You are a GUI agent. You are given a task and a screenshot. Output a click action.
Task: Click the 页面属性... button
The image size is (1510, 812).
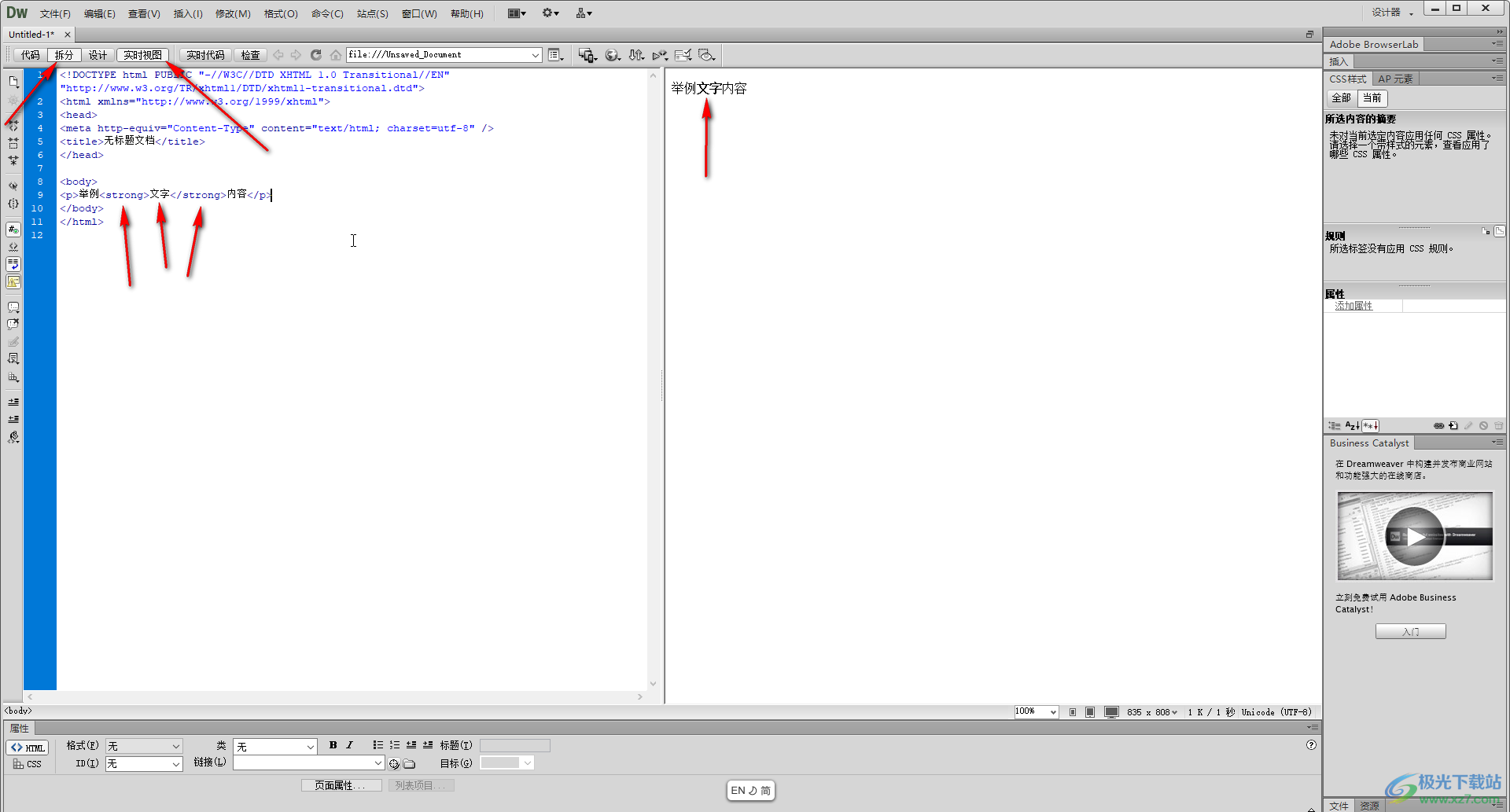[x=341, y=785]
